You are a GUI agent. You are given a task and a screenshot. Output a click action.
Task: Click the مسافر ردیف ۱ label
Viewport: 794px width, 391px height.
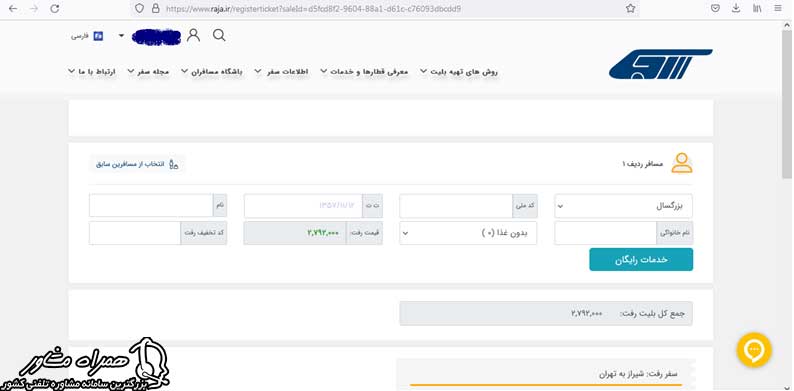coord(643,164)
